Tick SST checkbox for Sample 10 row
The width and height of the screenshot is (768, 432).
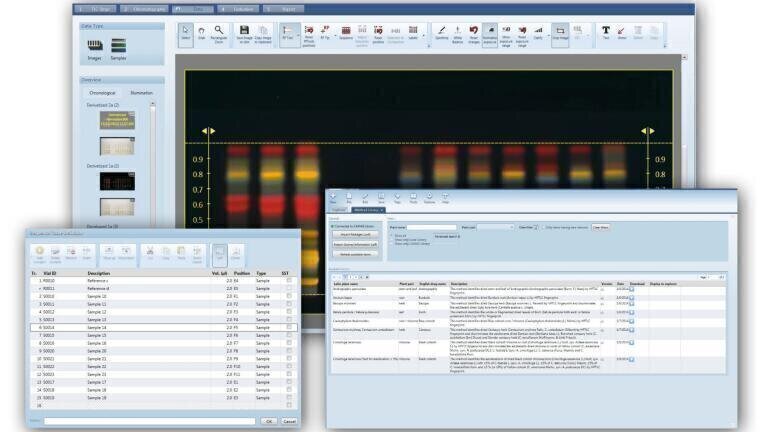tap(289, 296)
